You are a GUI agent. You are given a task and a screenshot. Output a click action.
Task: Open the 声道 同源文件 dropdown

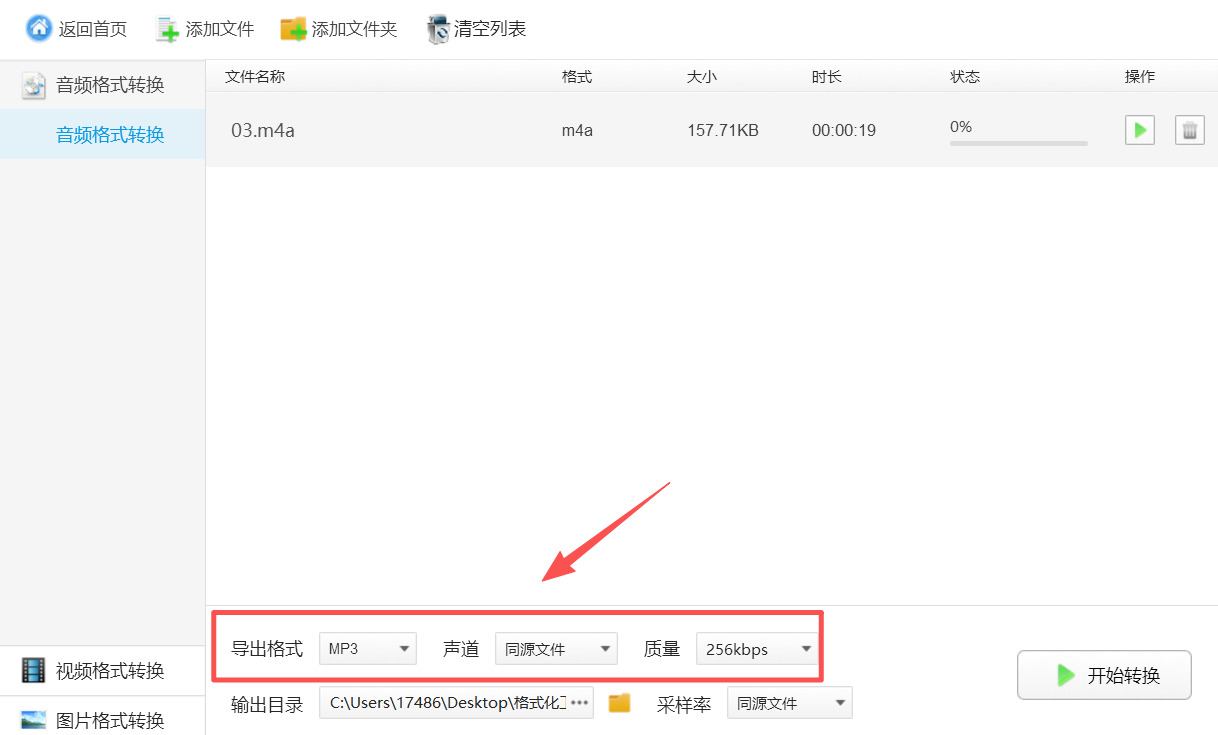click(x=557, y=649)
